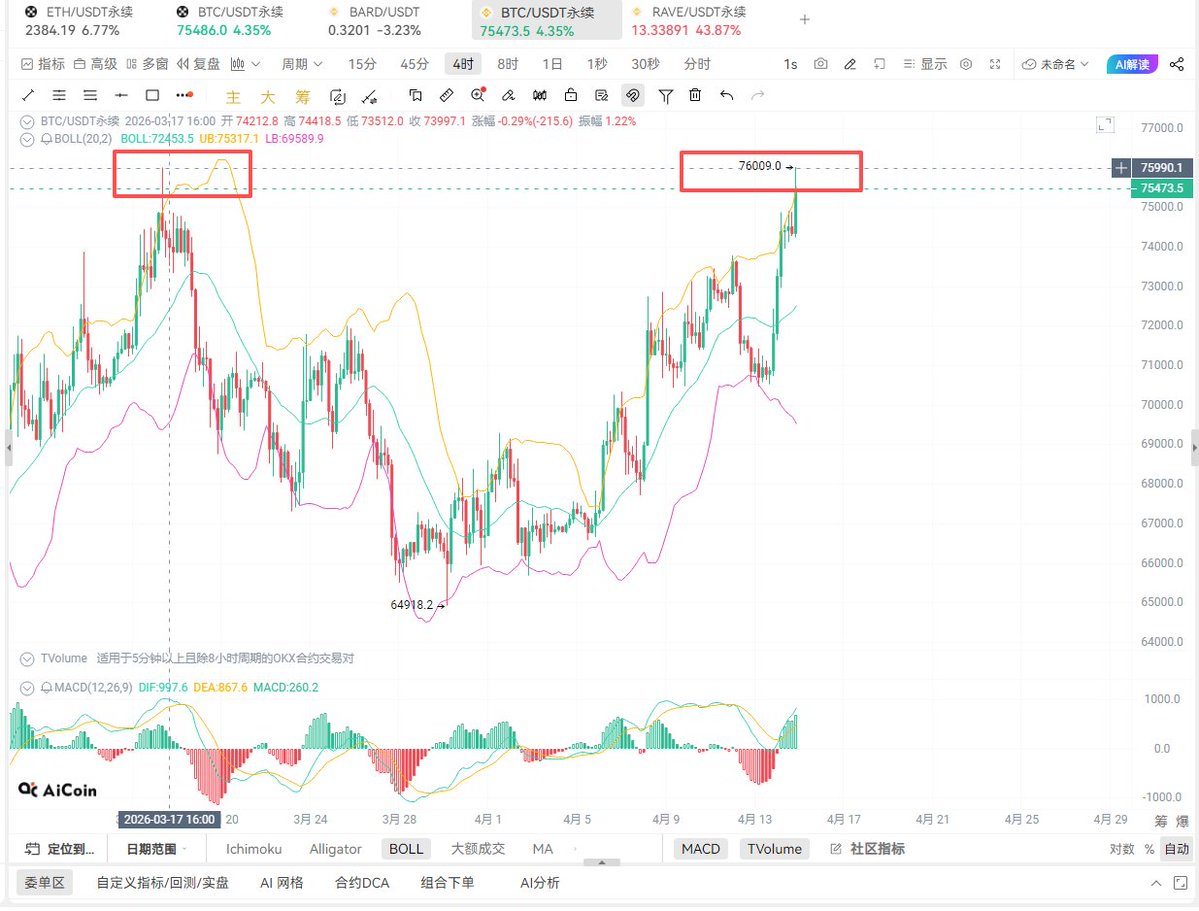
Task: Click the pencil draw icon in top toolbar
Action: (850, 64)
